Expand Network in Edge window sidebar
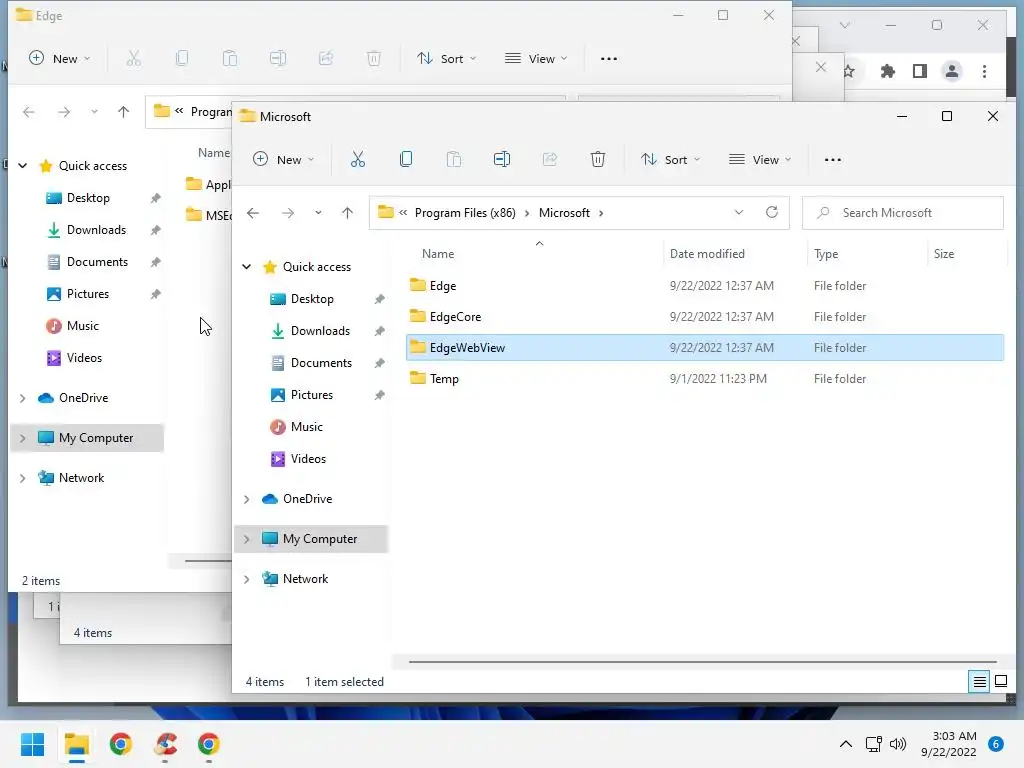The width and height of the screenshot is (1024, 768). (x=22, y=478)
